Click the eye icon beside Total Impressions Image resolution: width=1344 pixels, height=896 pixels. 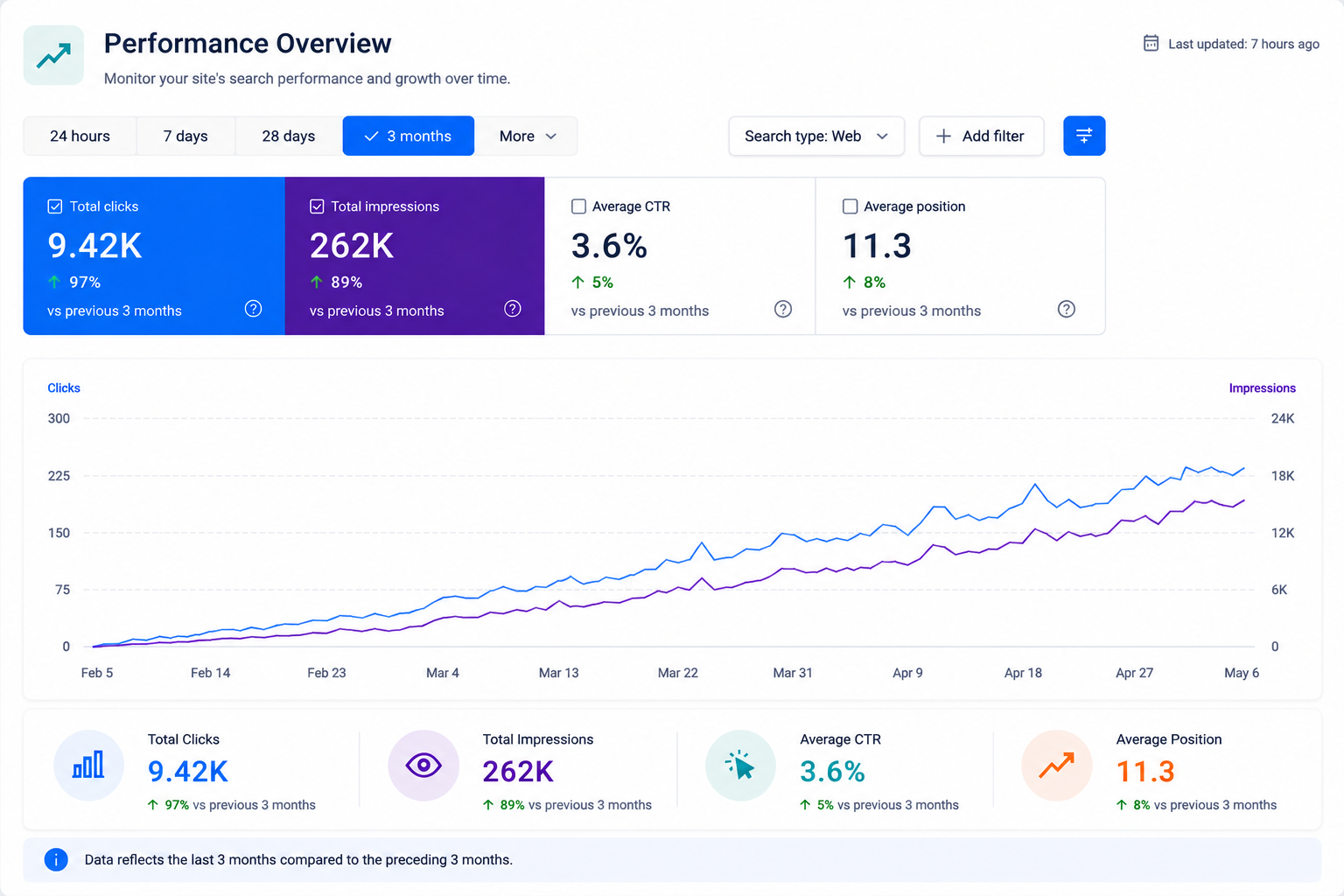point(423,766)
